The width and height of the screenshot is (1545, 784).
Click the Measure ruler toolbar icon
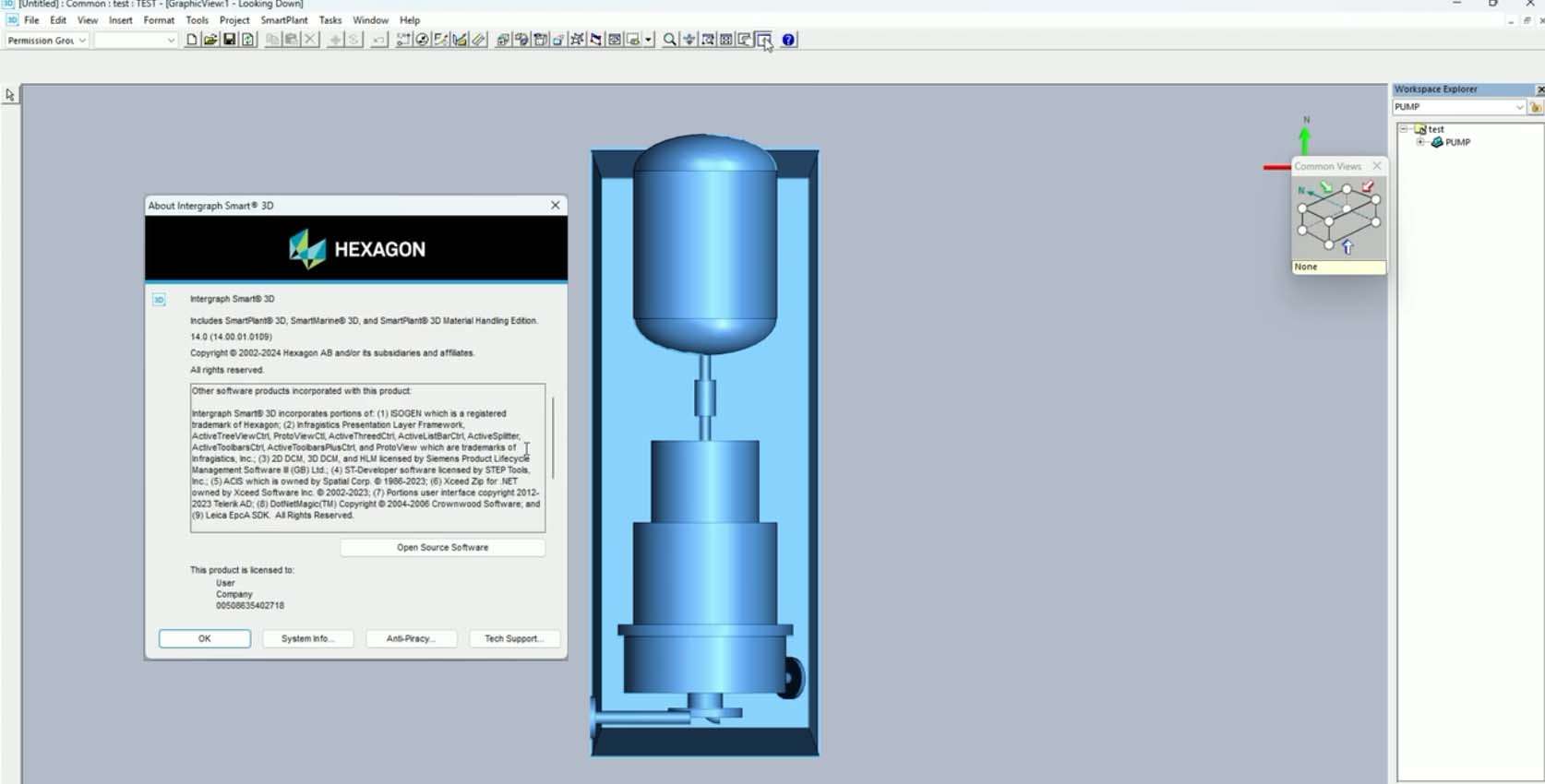[x=479, y=40]
